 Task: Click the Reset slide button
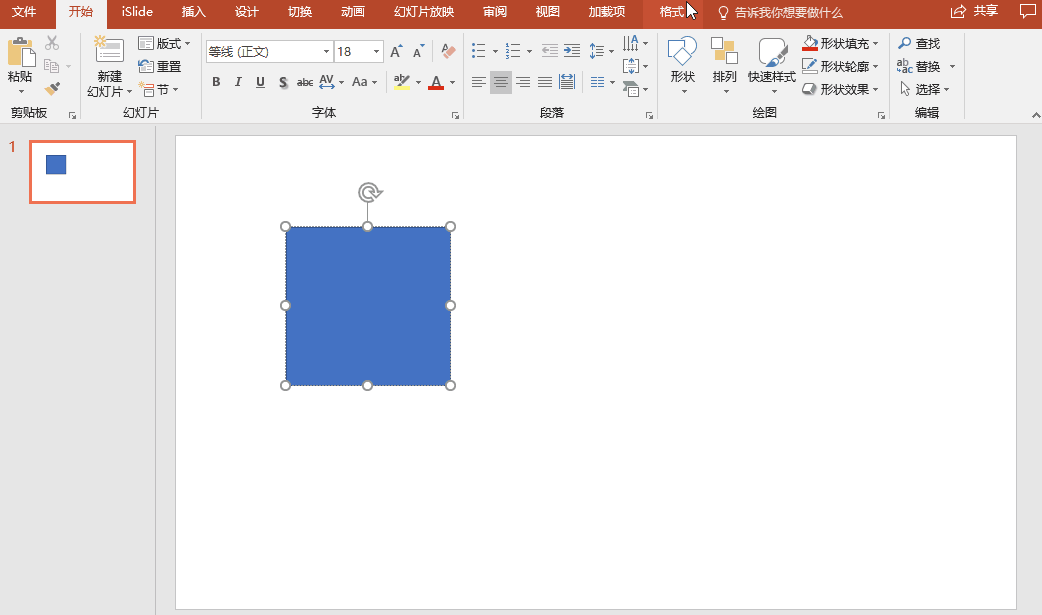[159, 66]
